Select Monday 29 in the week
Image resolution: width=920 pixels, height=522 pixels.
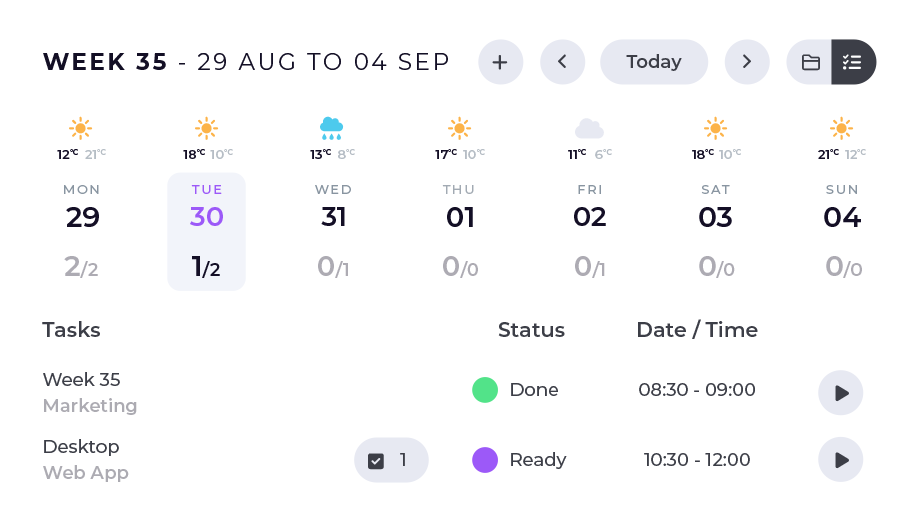[82, 231]
